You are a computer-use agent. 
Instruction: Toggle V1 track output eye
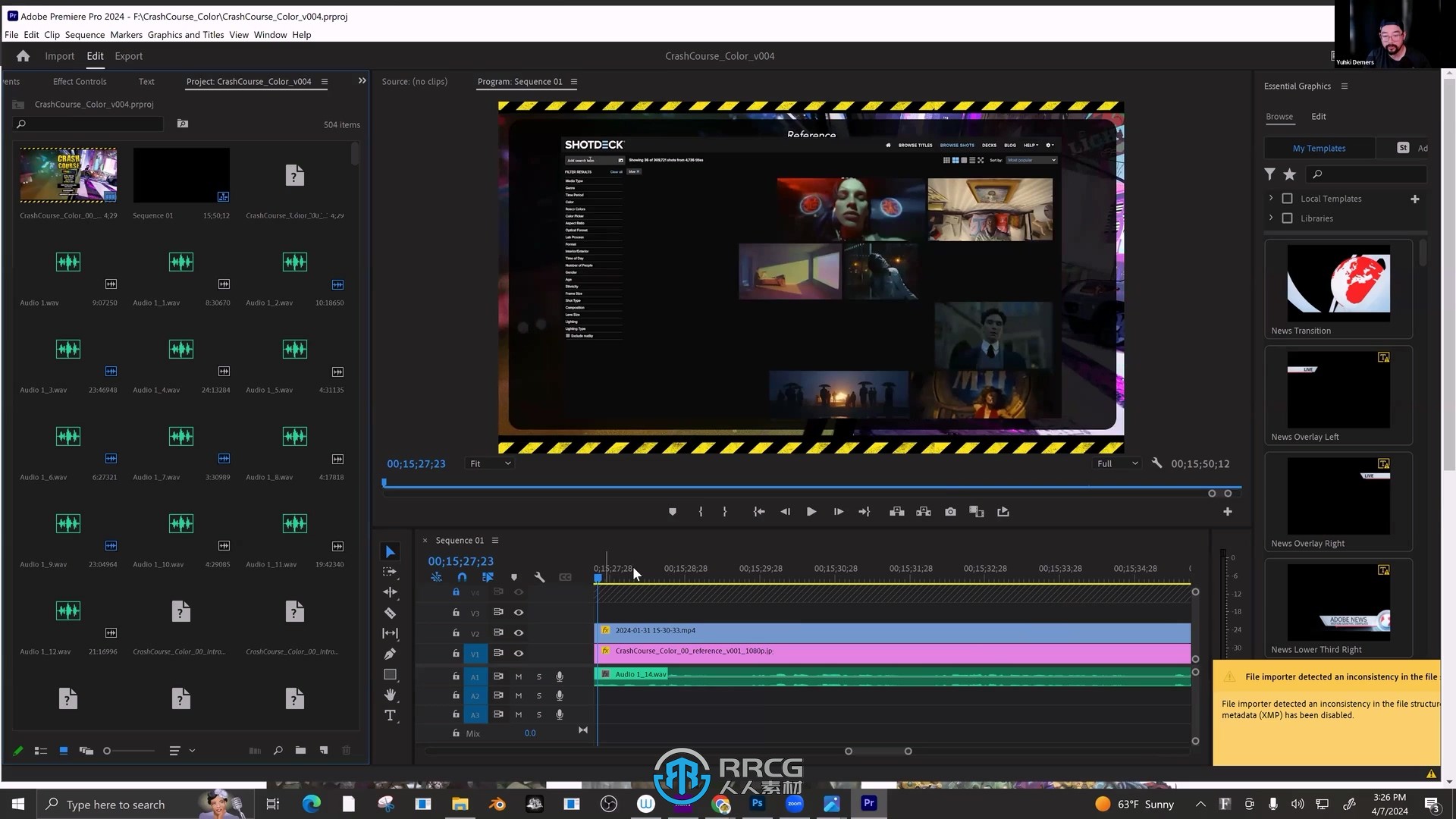coord(519,654)
